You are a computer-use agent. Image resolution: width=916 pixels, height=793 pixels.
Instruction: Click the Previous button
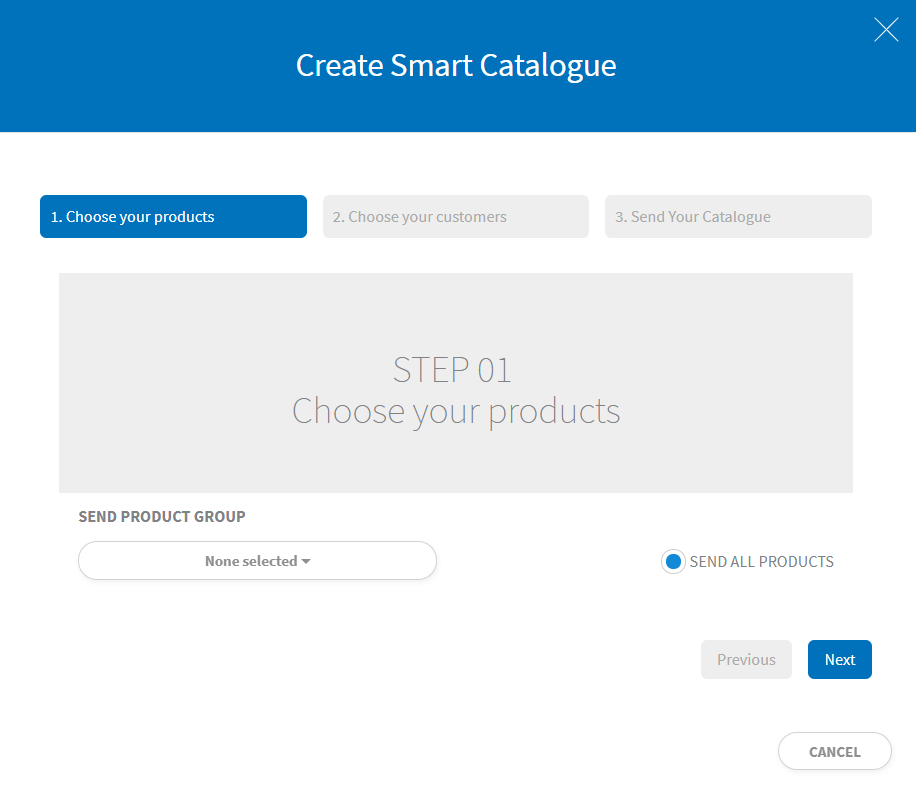click(x=746, y=659)
